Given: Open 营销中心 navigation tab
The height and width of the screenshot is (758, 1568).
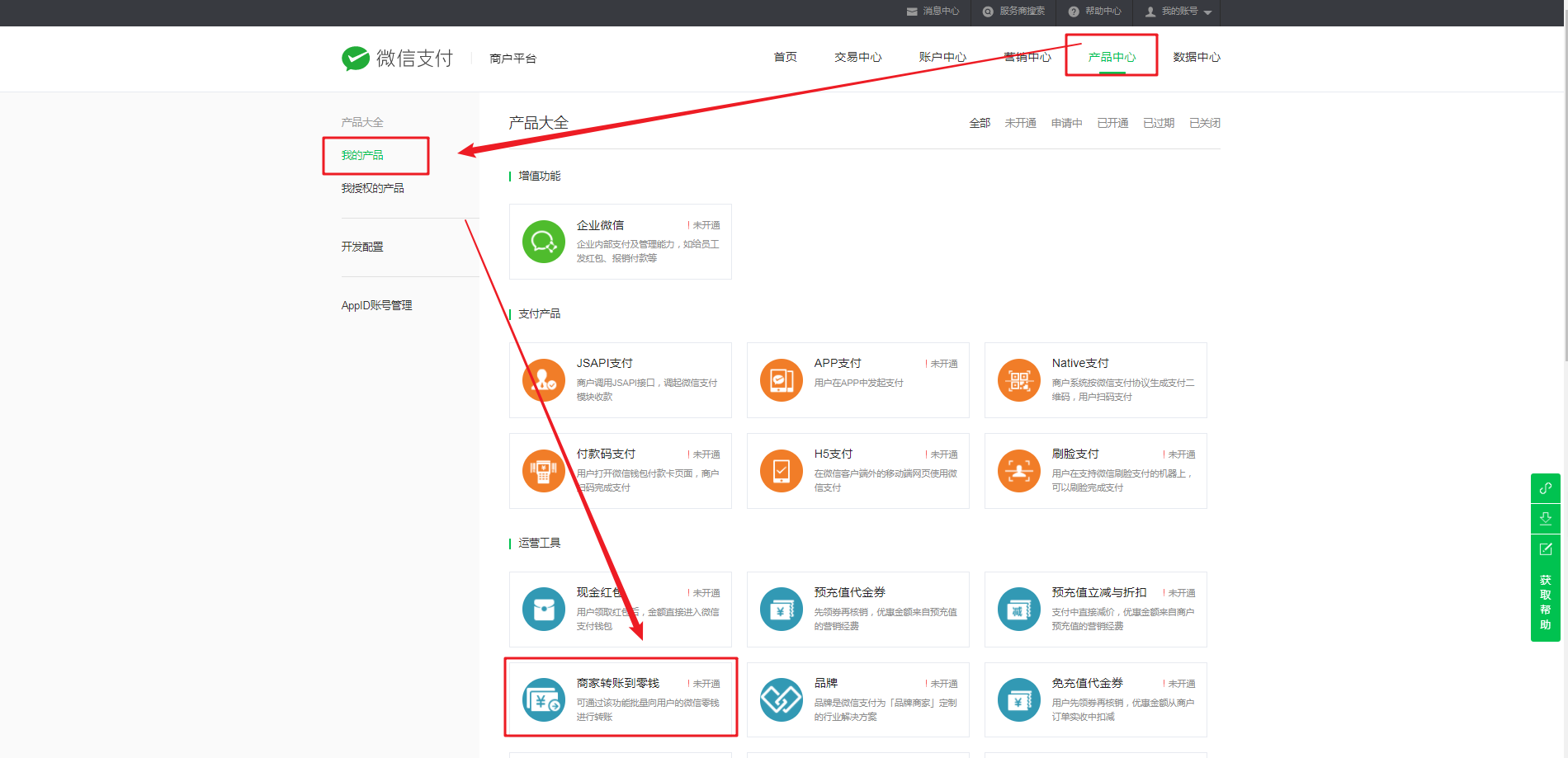Looking at the screenshot, I should click(x=1027, y=57).
